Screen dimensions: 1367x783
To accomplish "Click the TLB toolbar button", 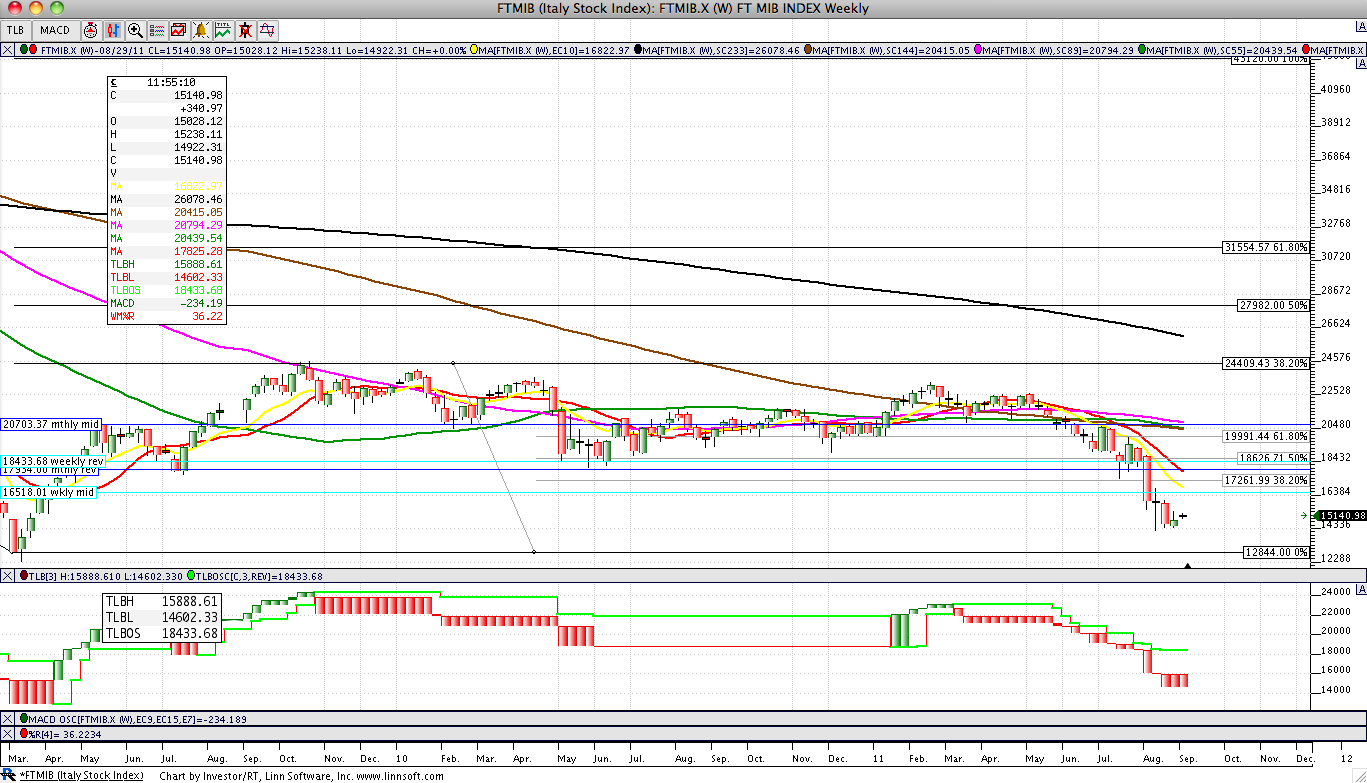I will 15,30.
